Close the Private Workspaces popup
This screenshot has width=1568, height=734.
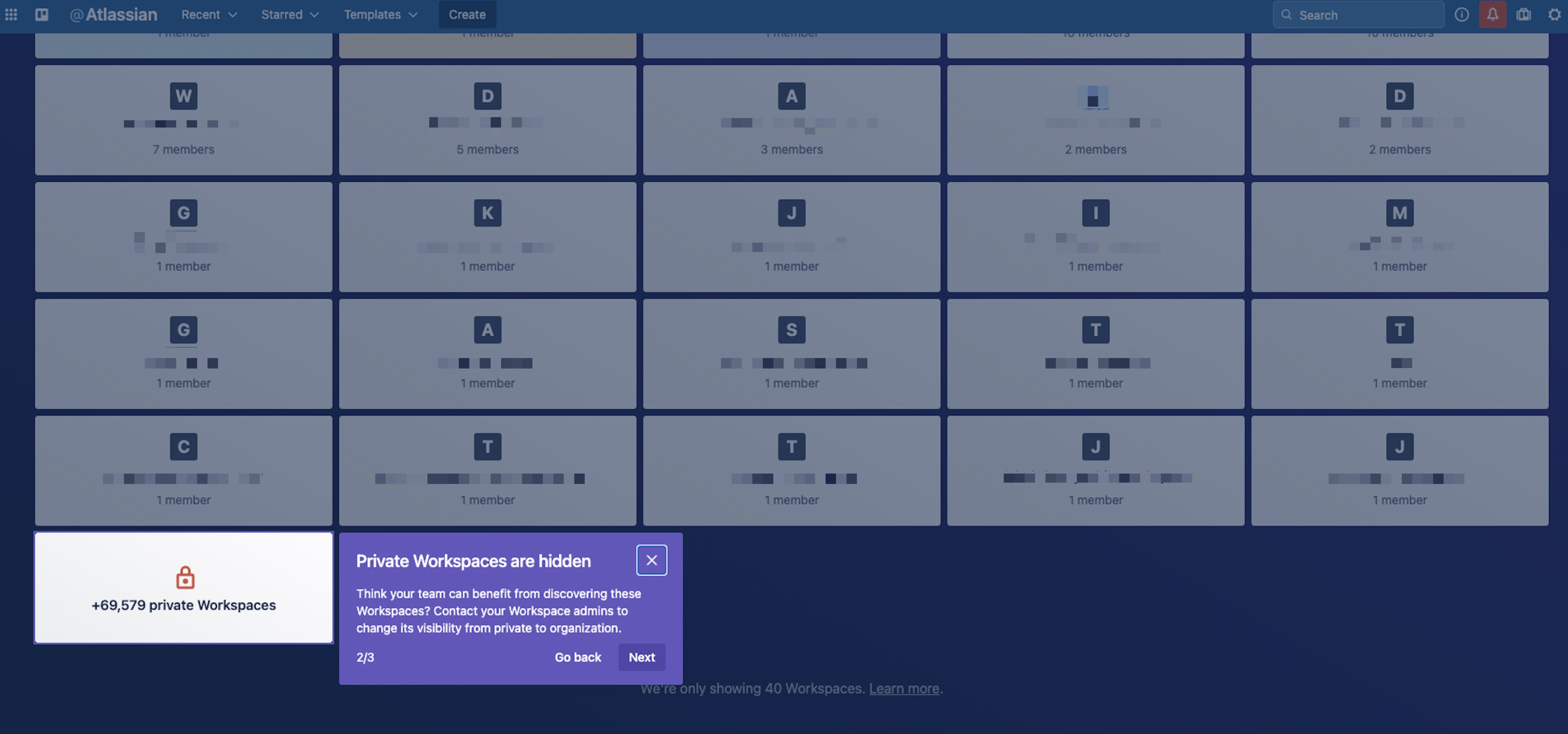651,560
